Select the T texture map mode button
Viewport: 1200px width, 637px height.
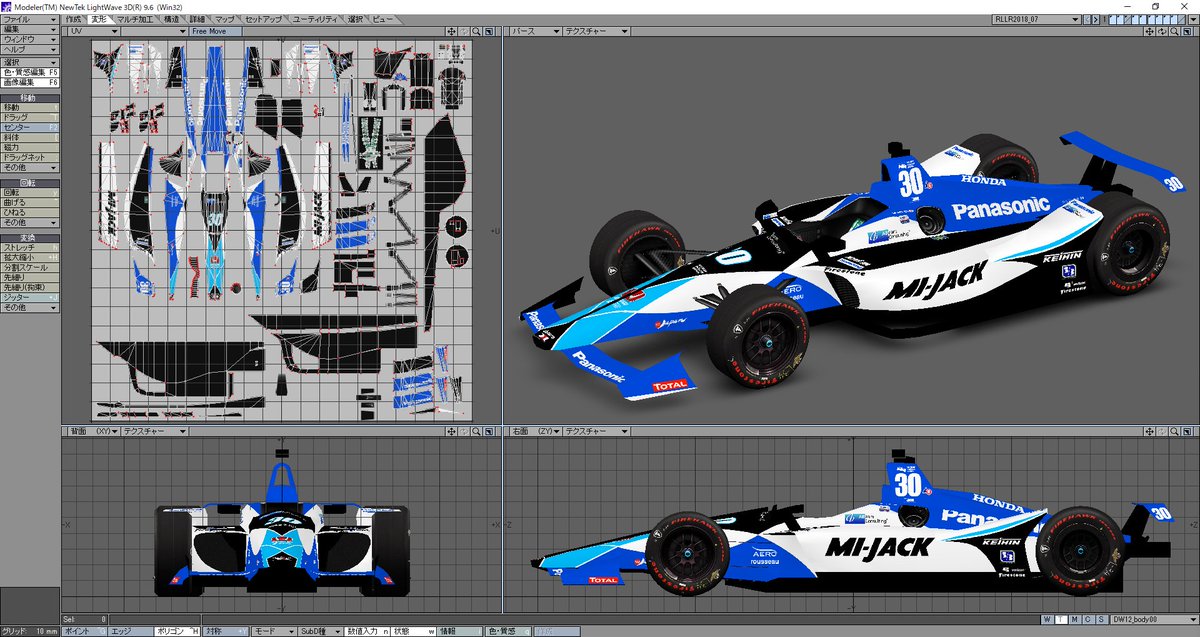1061,619
